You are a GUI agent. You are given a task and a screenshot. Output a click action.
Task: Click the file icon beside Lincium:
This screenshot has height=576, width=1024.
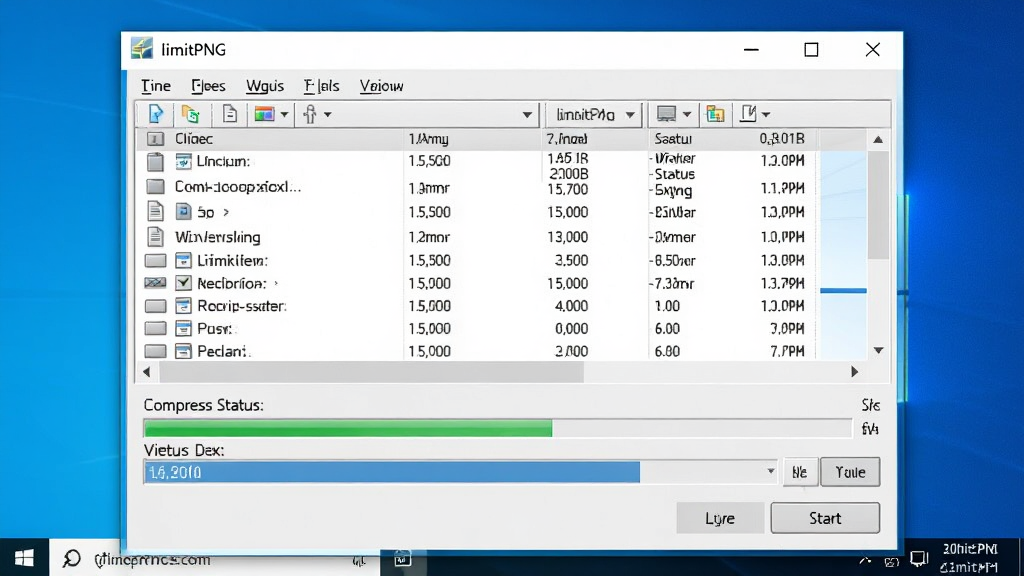pyautogui.click(x=184, y=161)
